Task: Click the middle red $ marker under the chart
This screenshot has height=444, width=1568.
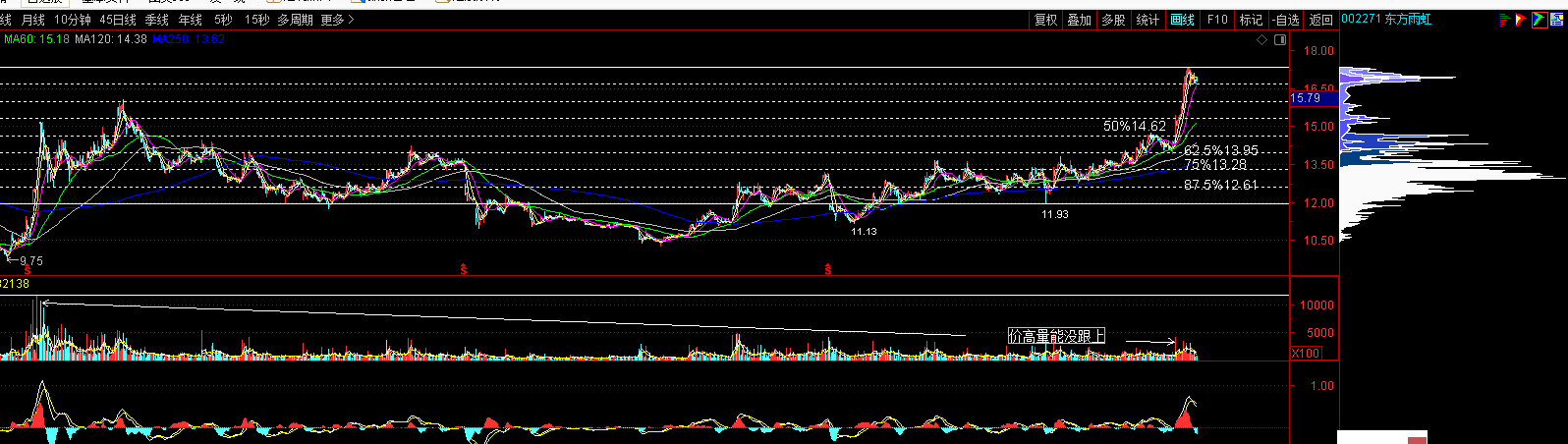Action: click(464, 269)
